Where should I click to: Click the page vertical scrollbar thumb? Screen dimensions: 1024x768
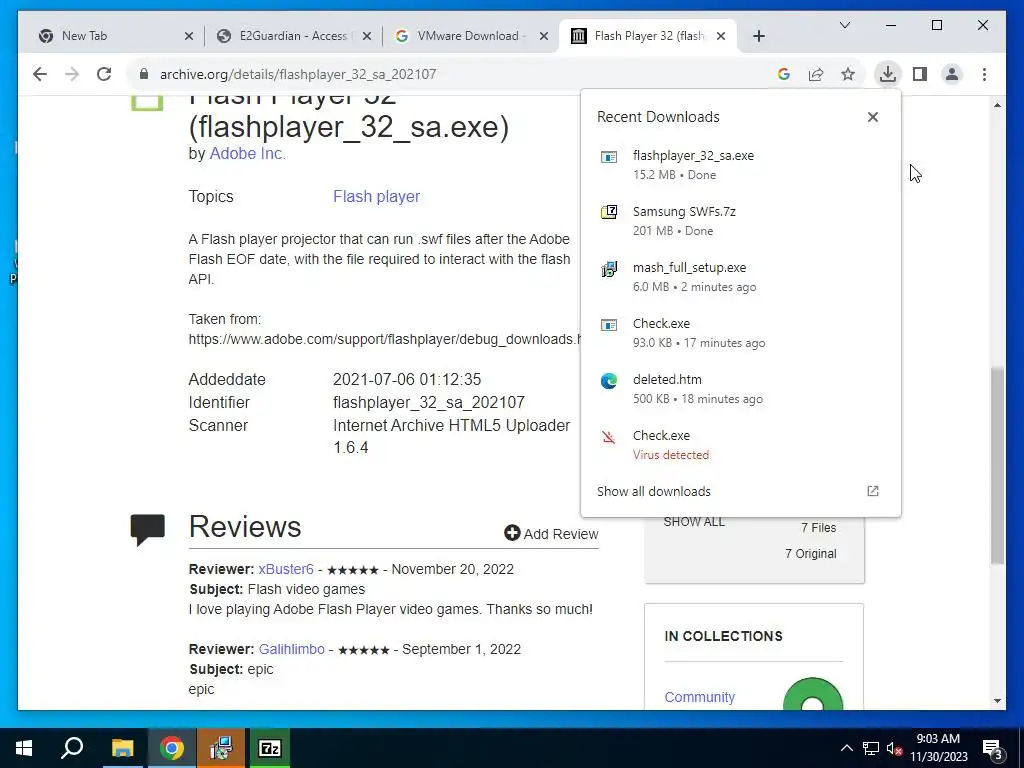(997, 466)
